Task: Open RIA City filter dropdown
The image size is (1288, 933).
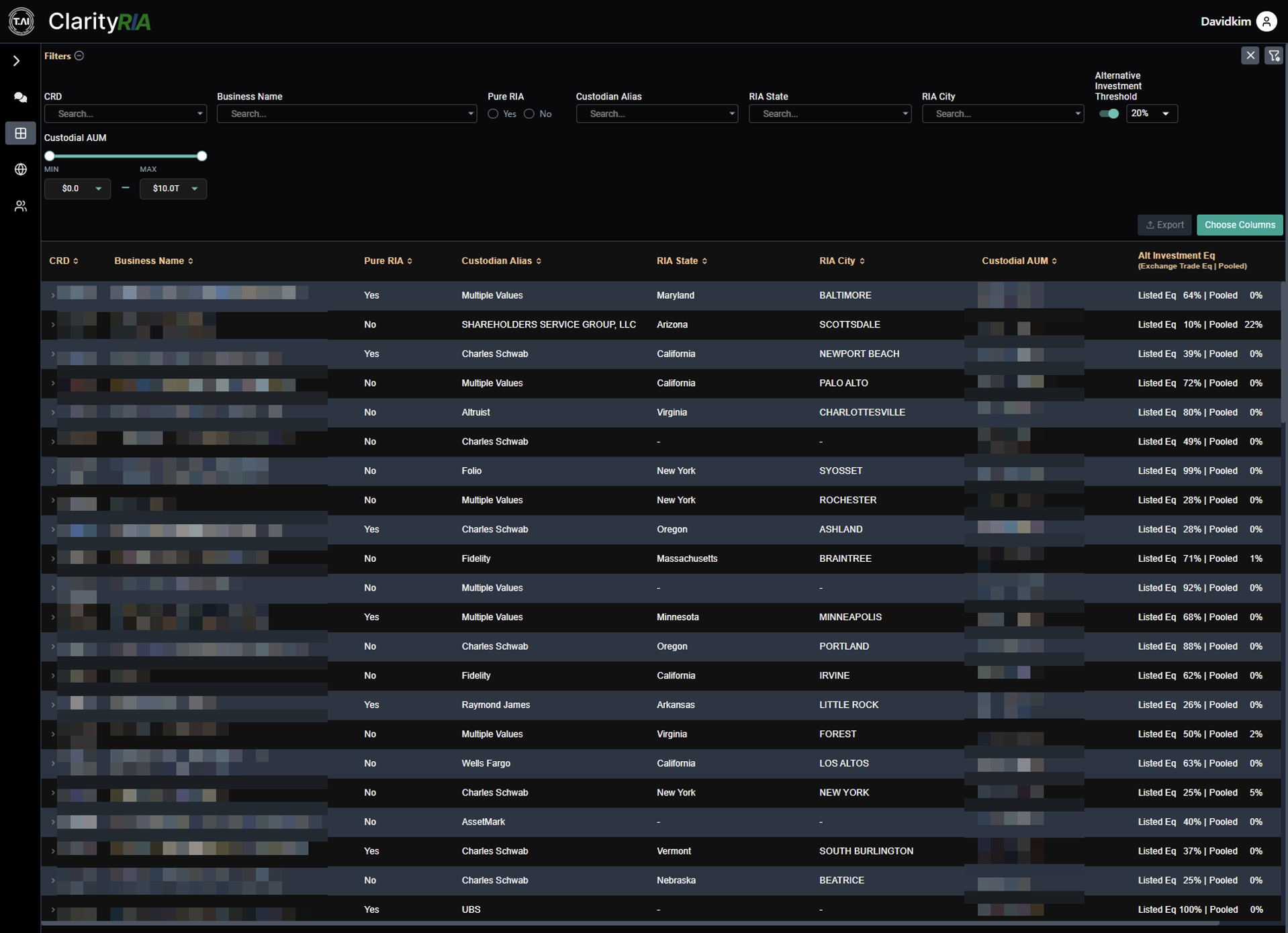Action: point(1003,113)
